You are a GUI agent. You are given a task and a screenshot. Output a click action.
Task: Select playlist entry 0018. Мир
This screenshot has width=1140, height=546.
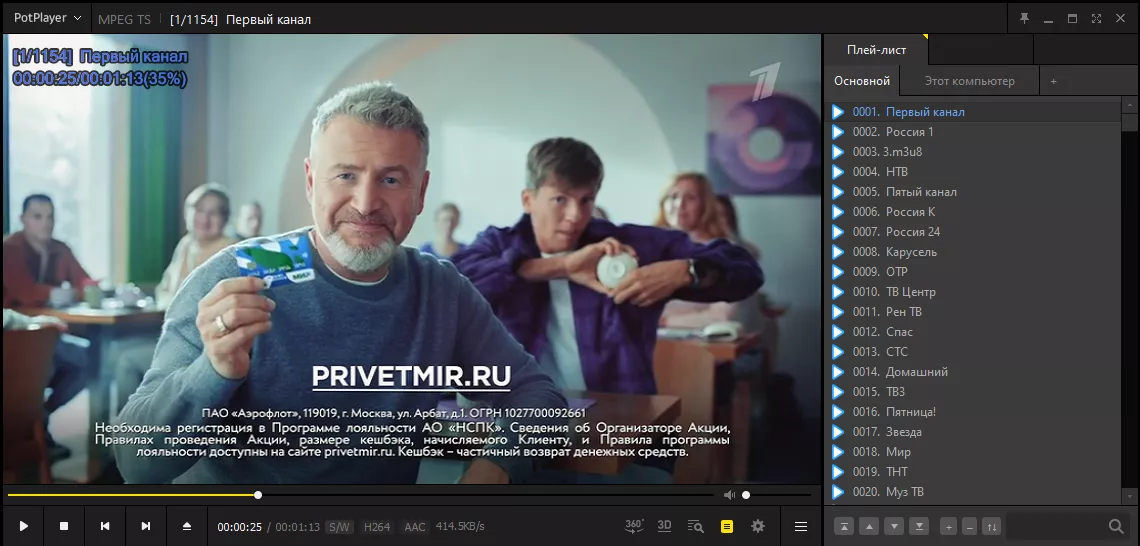(974, 452)
